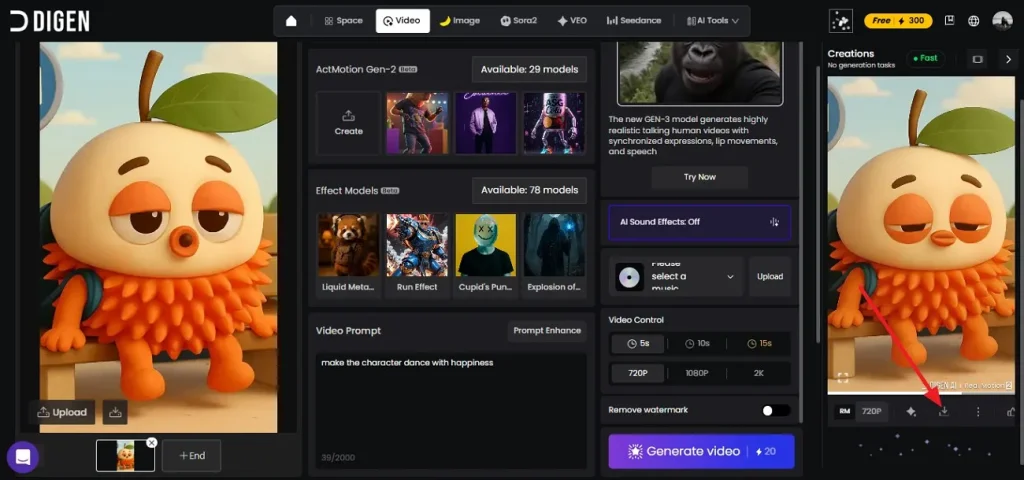Upload a music file
The width and height of the screenshot is (1024, 480).
pyautogui.click(x=770, y=276)
